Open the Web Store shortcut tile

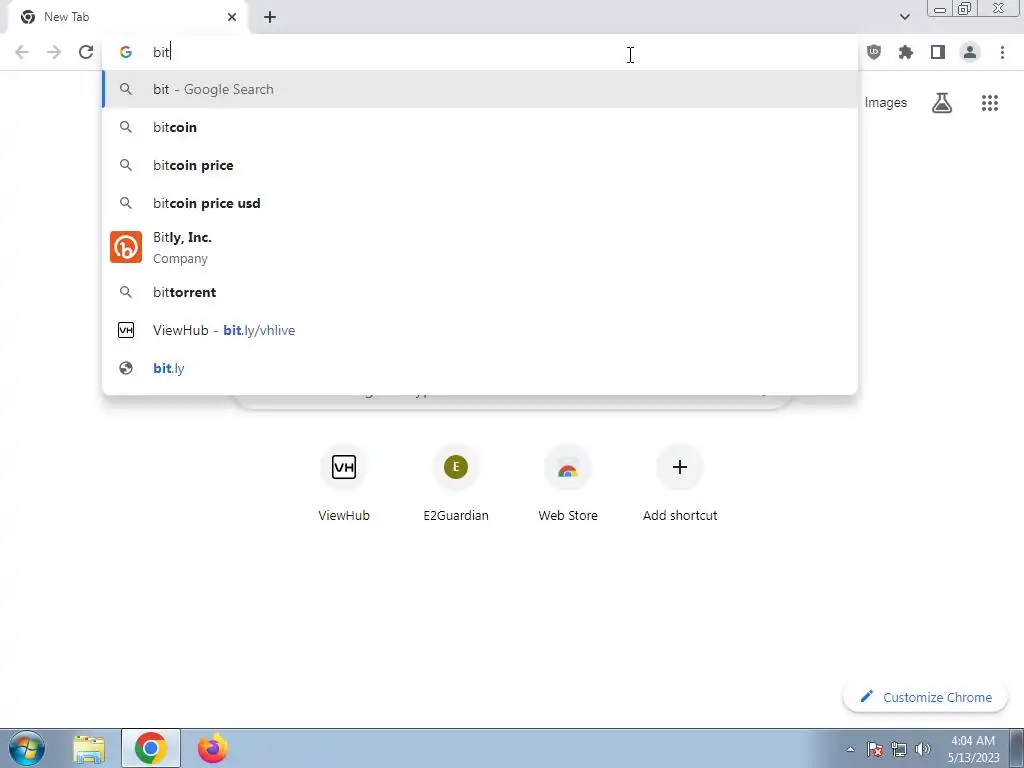[568, 484]
